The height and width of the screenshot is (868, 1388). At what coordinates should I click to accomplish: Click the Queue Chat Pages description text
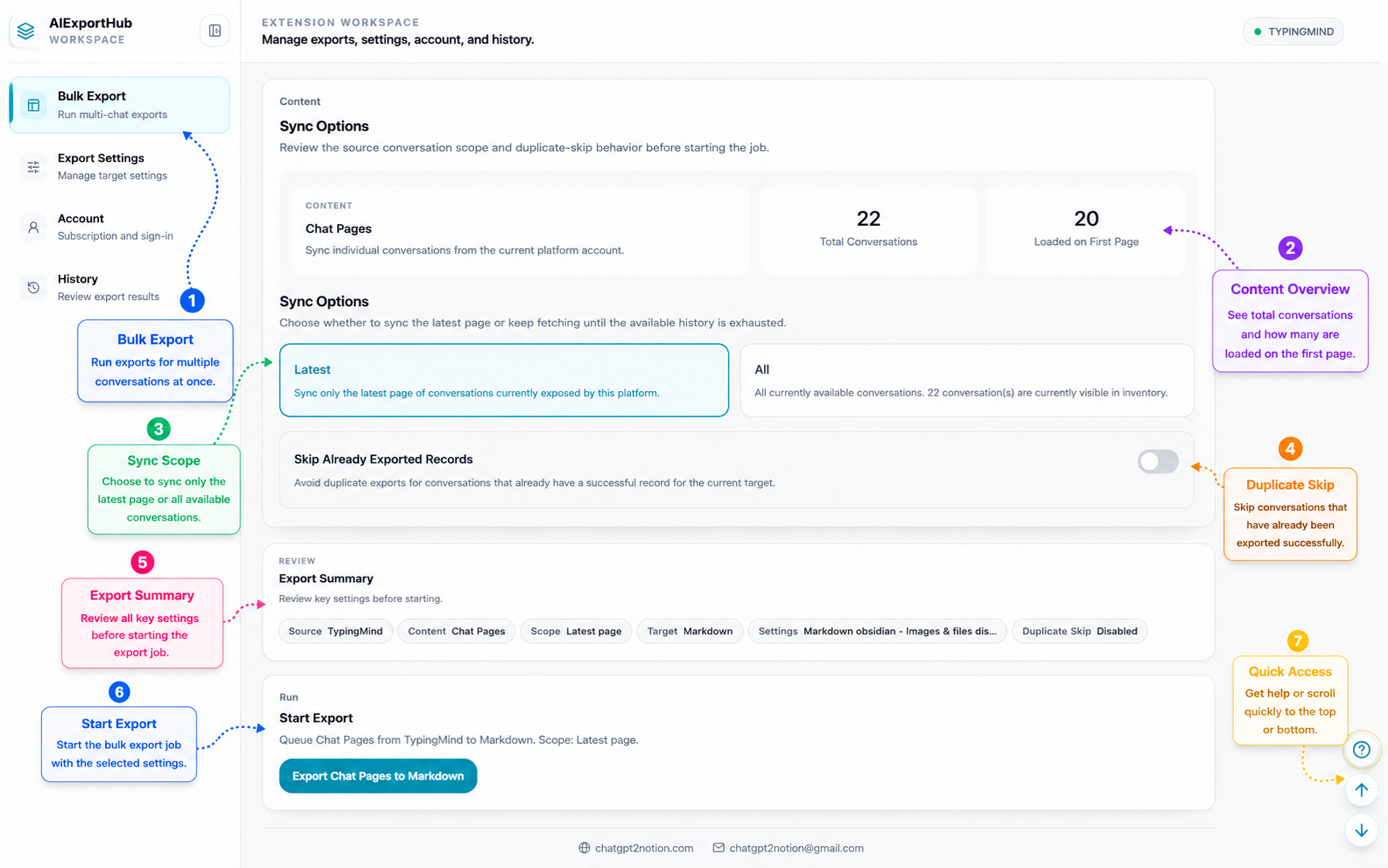click(x=459, y=740)
